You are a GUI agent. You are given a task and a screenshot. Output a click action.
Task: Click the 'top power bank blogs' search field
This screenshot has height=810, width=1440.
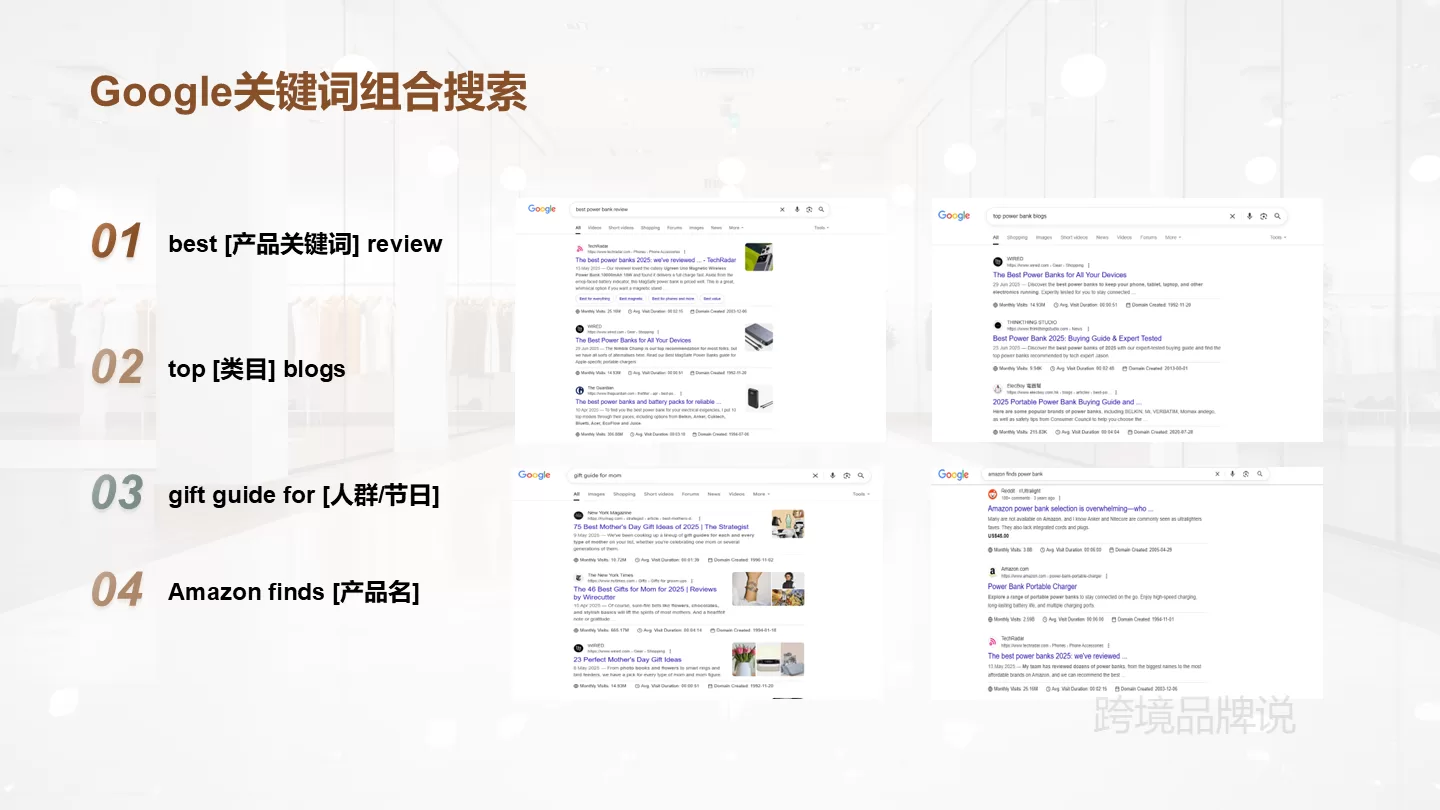(x=1137, y=216)
